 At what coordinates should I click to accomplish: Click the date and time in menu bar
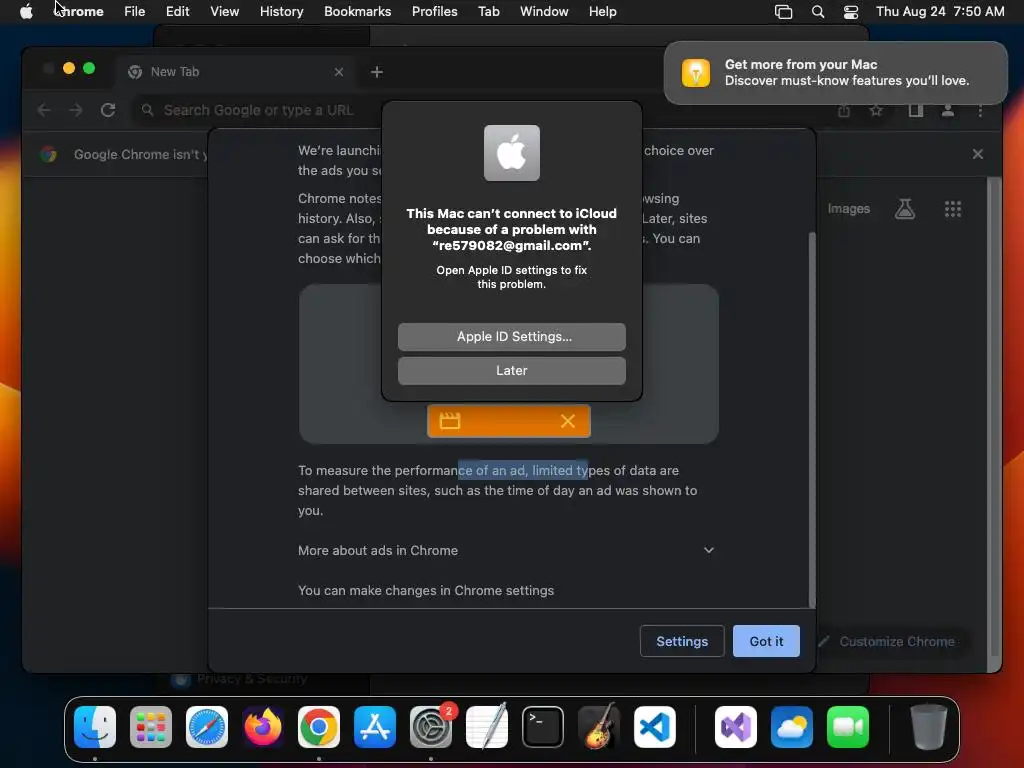click(940, 12)
